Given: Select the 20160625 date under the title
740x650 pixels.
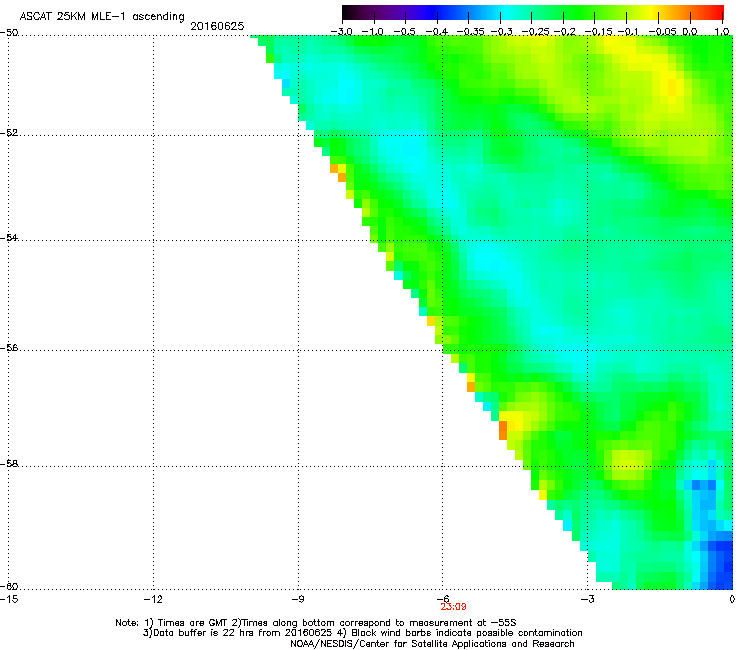Looking at the screenshot, I should pyautogui.click(x=217, y=26).
